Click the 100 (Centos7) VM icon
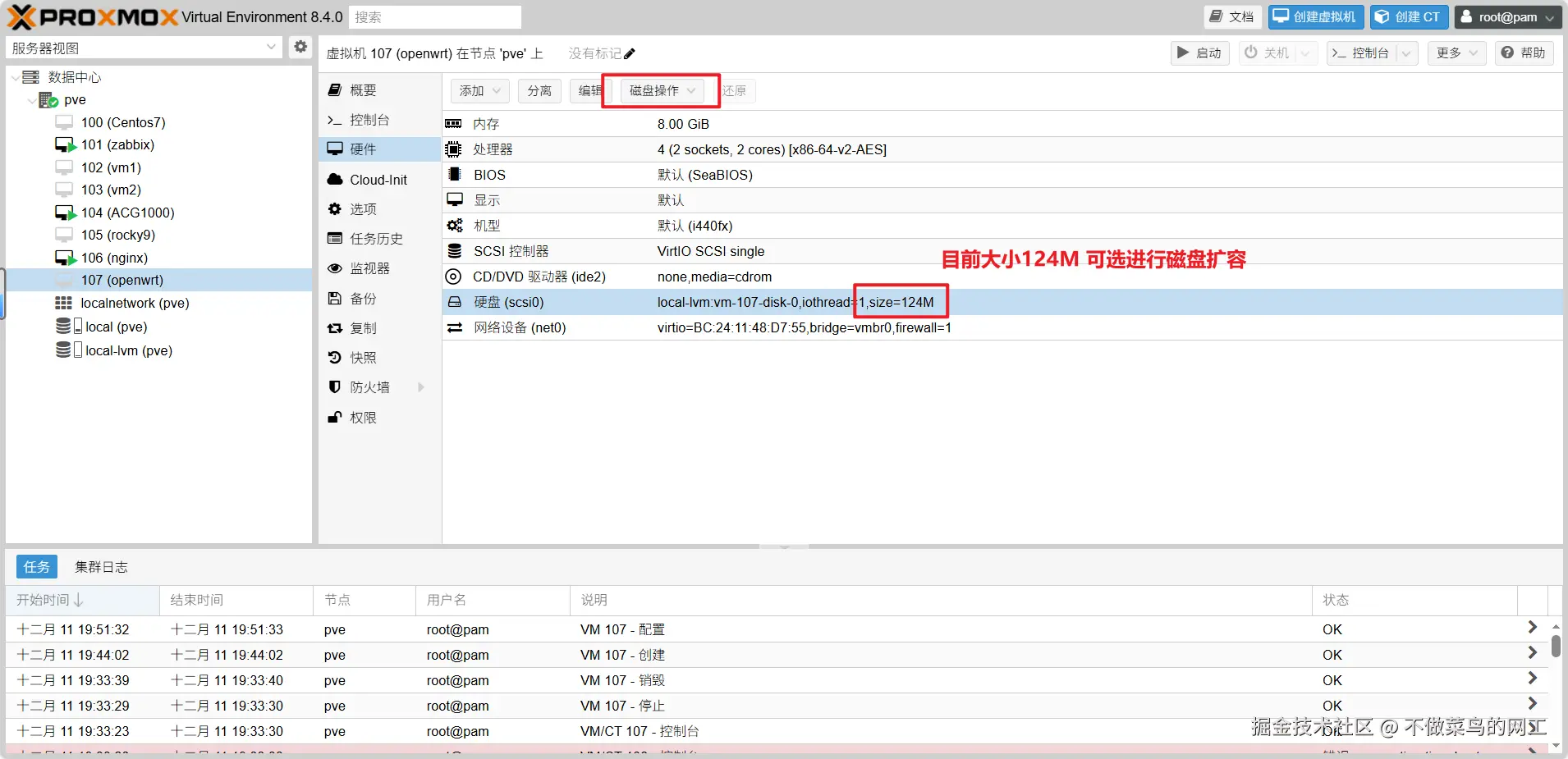The image size is (1568, 759). tap(64, 122)
